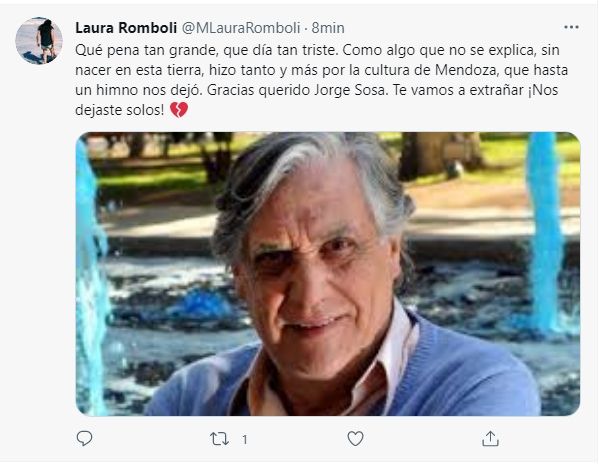Retweet the post using the arrows icon

[220, 439]
